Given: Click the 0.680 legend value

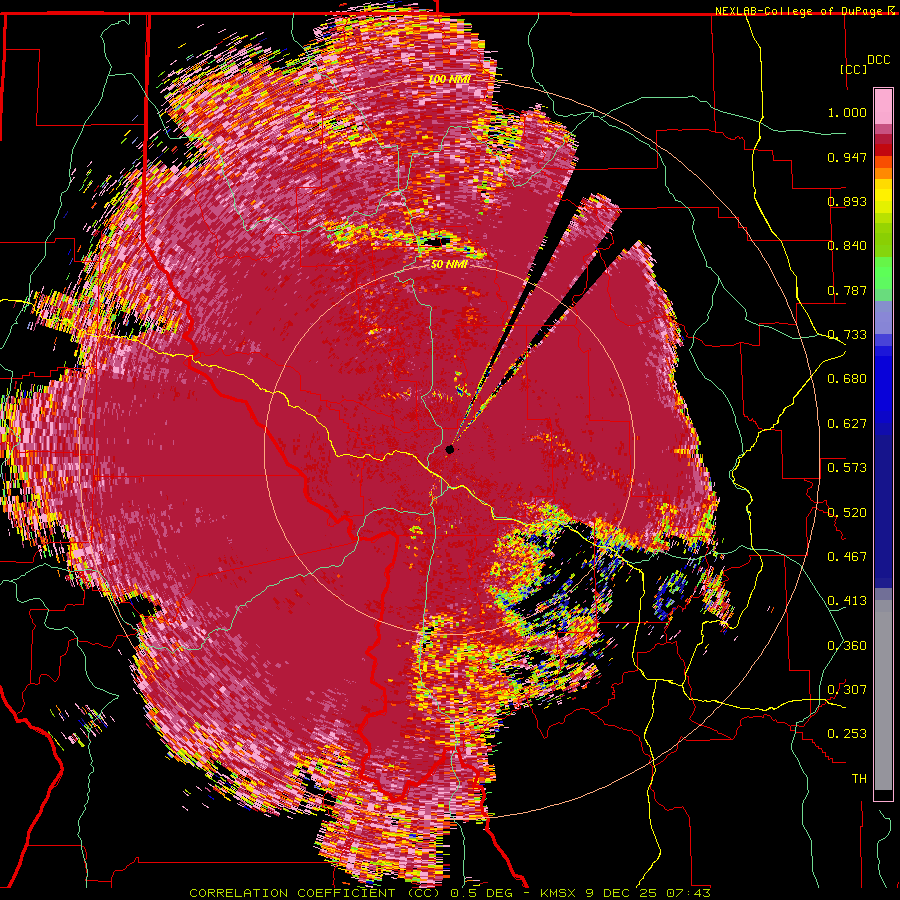Looking at the screenshot, I should click(x=847, y=379).
